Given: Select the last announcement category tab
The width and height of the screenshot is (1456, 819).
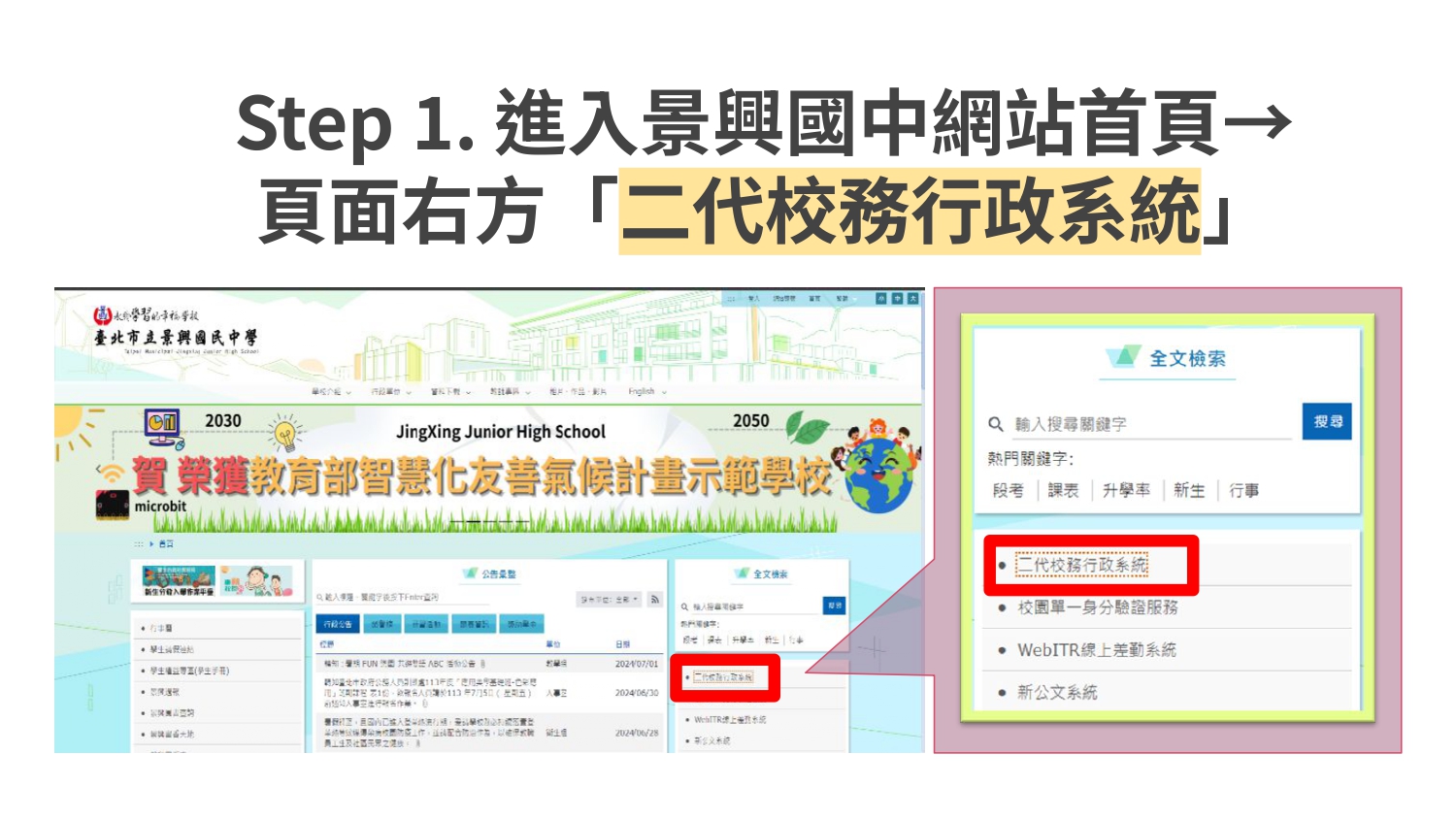Looking at the screenshot, I should [521, 624].
